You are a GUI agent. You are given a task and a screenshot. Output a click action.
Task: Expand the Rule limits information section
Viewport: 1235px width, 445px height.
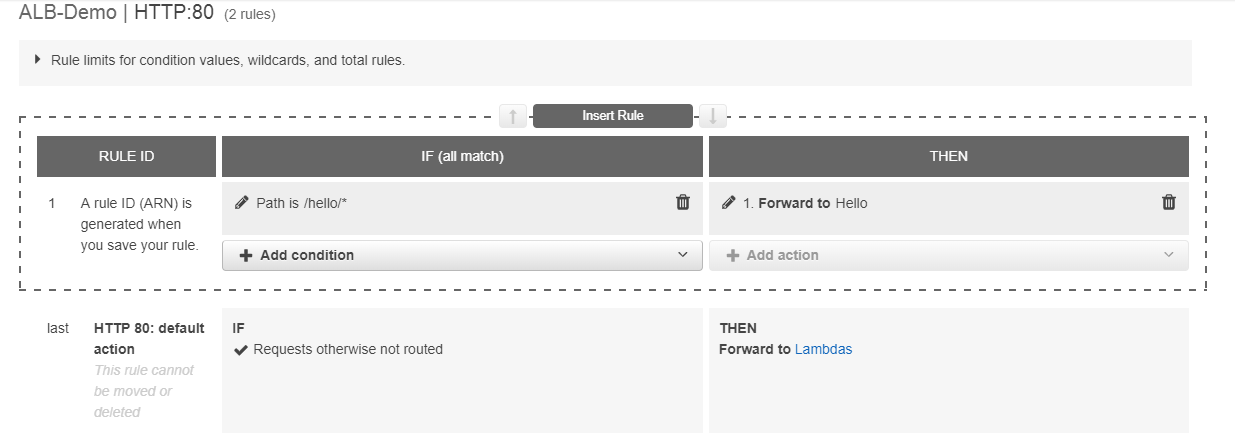38,60
